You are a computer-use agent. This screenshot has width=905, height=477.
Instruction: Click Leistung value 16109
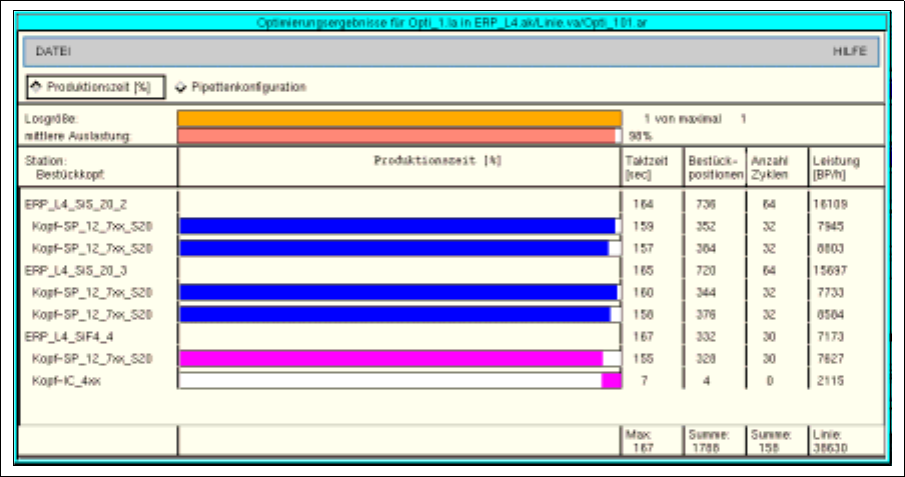pos(830,204)
